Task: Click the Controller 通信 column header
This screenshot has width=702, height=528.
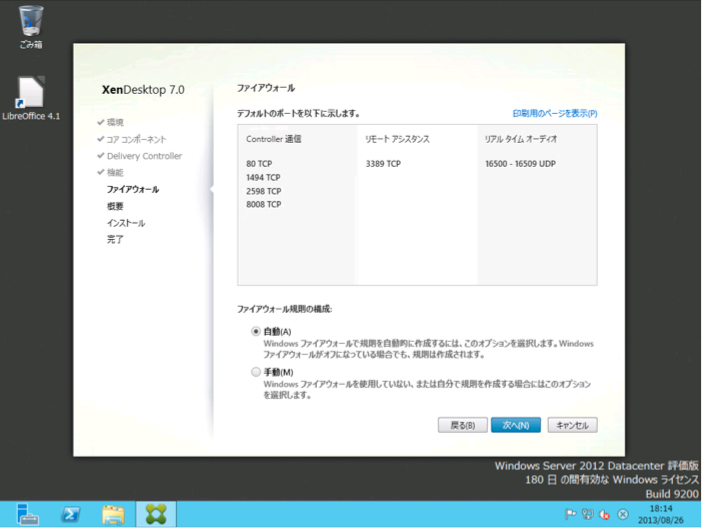Action: point(274,139)
